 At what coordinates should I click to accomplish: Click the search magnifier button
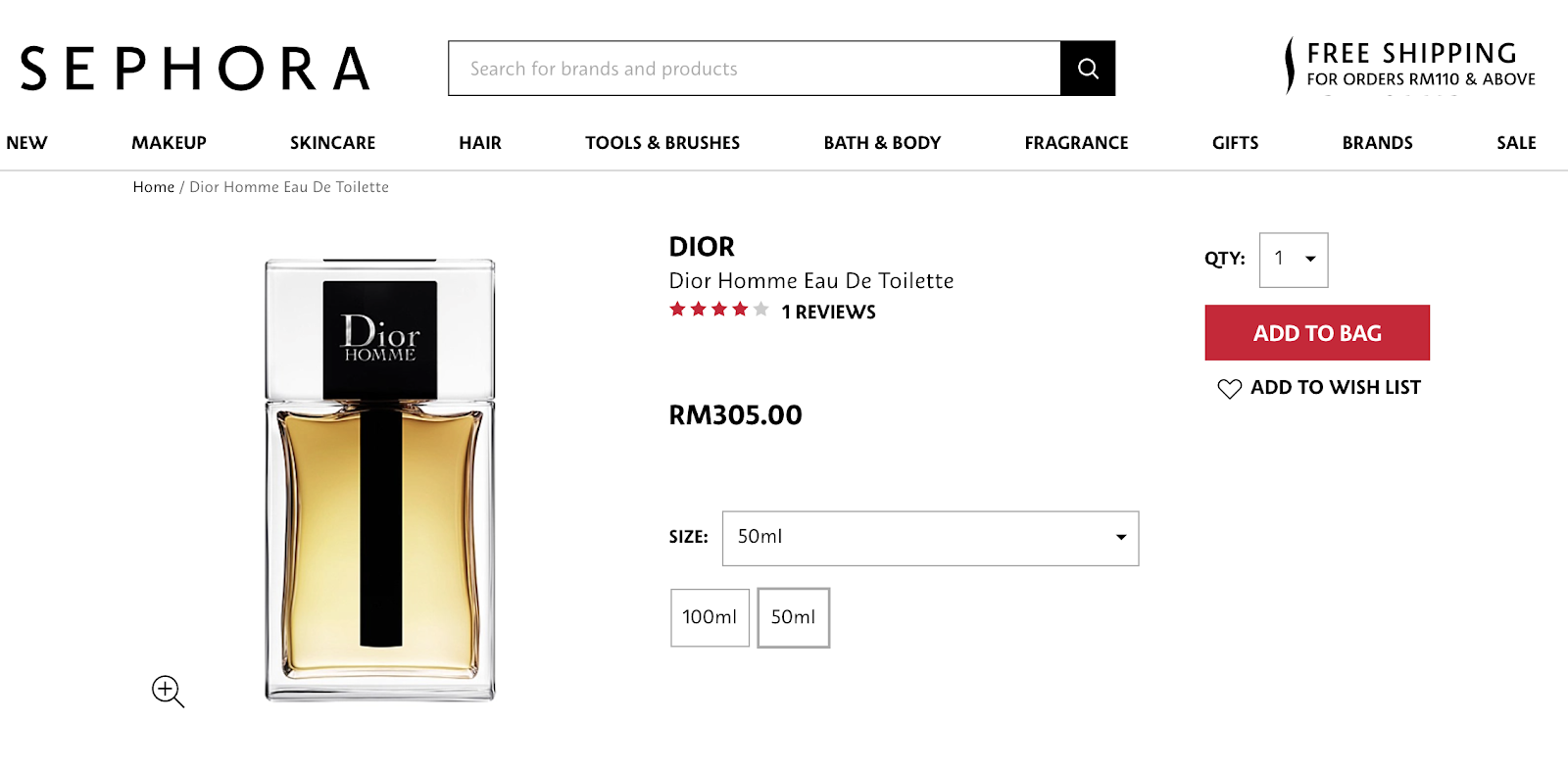[x=1088, y=69]
